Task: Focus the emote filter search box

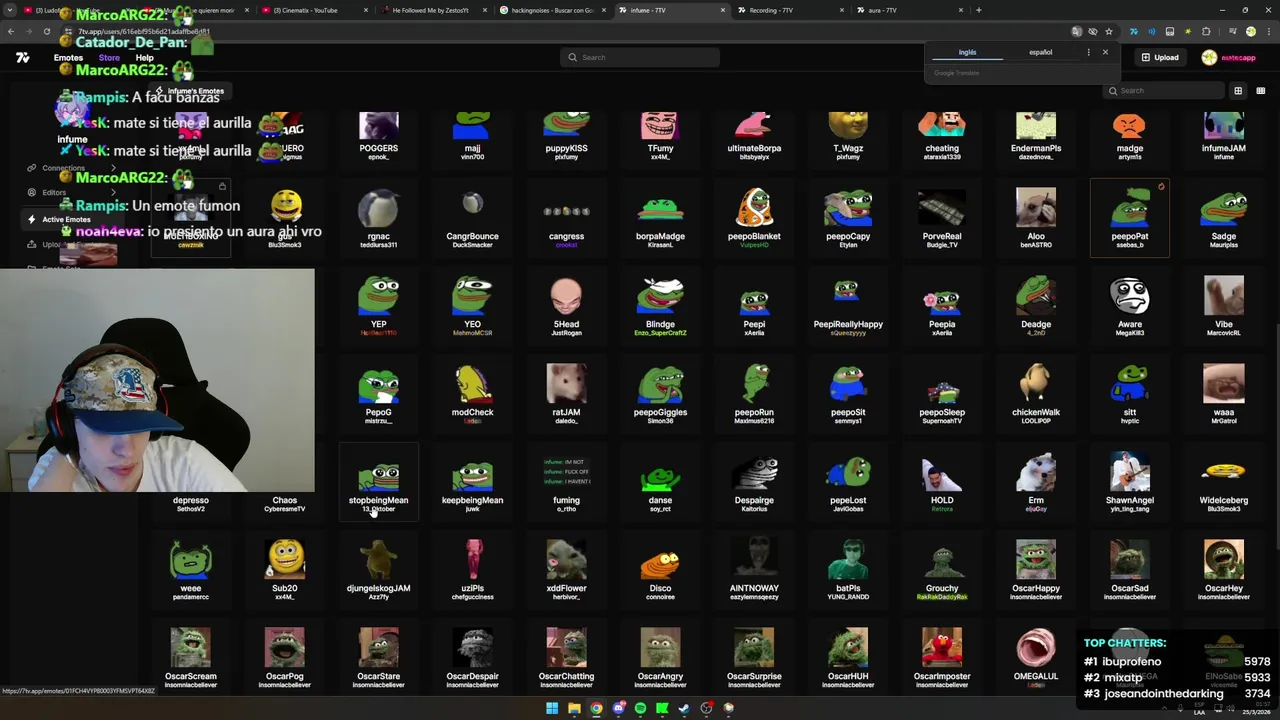Action: click(x=1164, y=91)
